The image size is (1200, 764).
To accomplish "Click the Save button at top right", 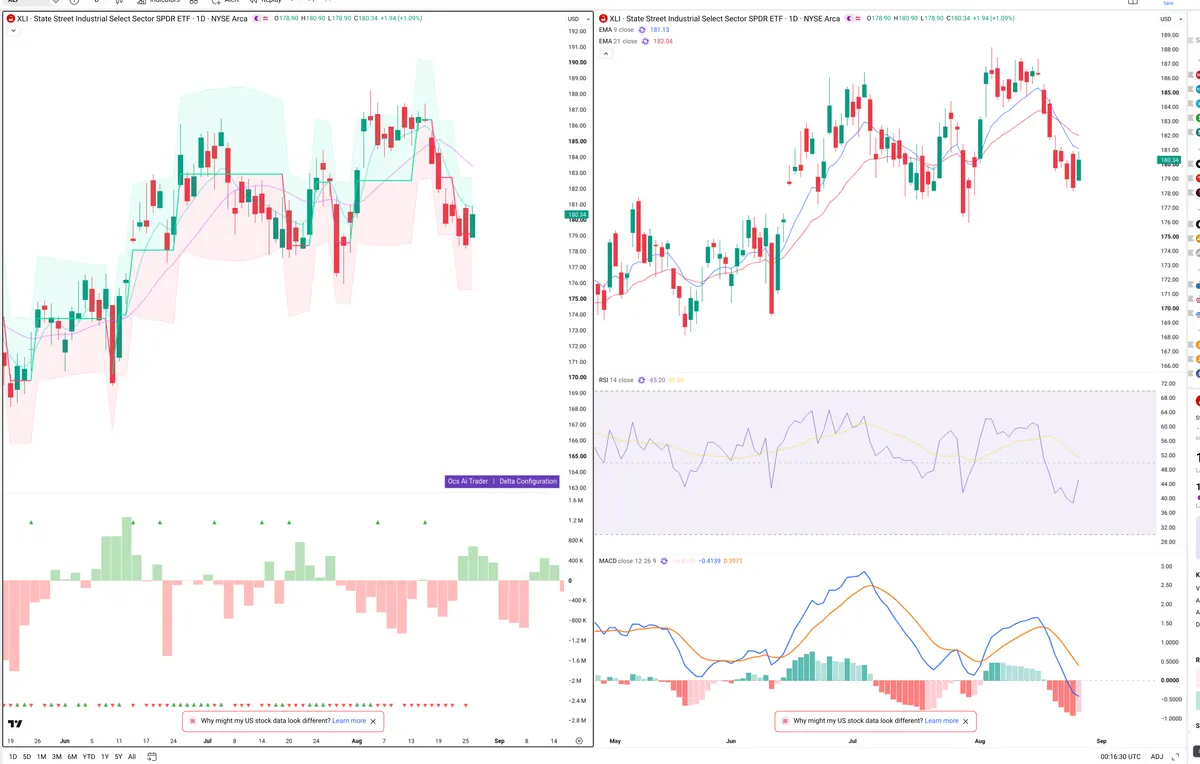I will tap(1168, 3).
